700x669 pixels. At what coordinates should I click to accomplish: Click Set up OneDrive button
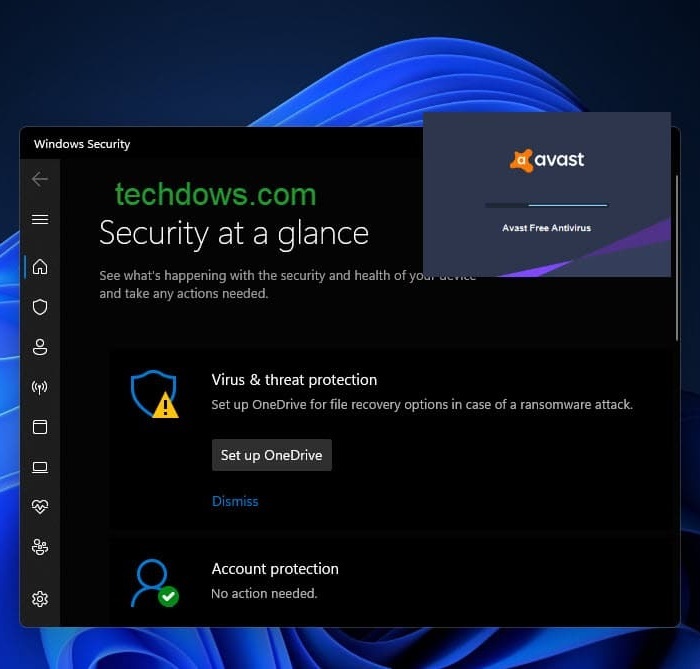[271, 455]
